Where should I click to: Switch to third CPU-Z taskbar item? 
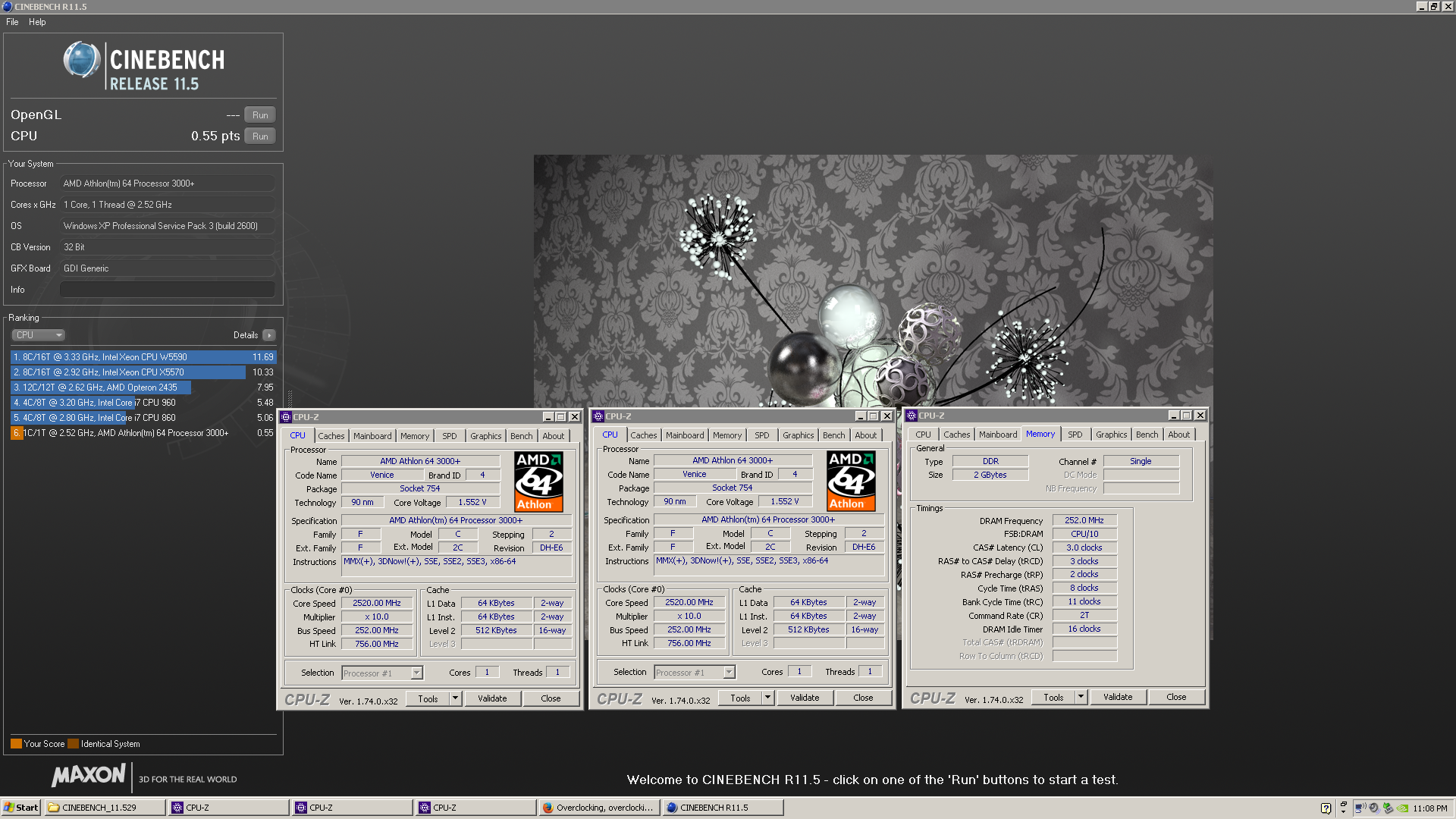476,808
